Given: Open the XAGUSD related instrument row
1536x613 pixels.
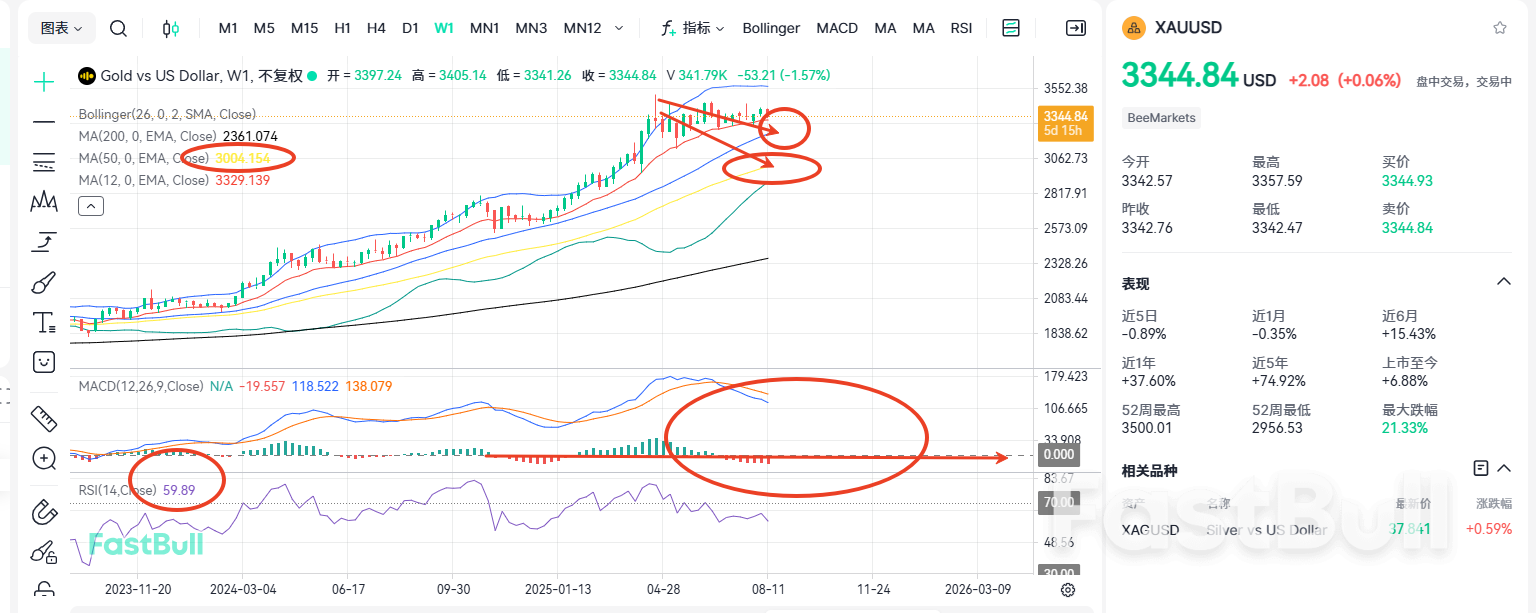Looking at the screenshot, I should 1317,529.
